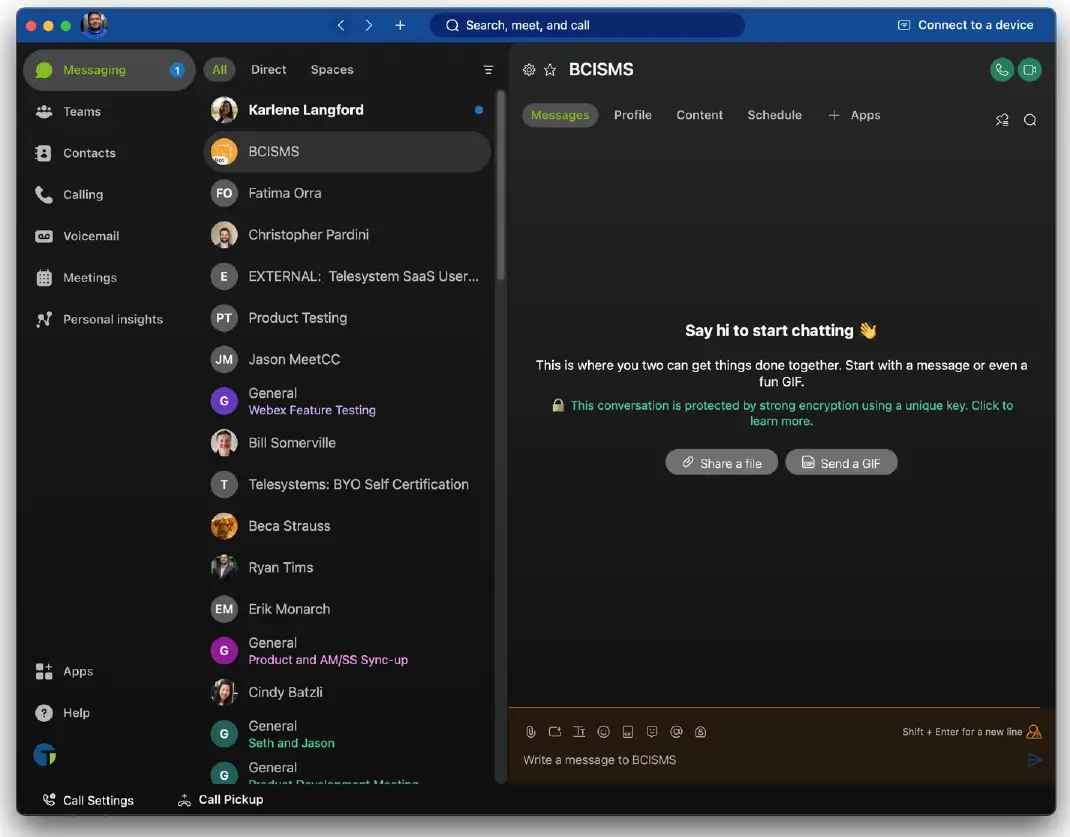Go back with the left arrow

coord(341,25)
